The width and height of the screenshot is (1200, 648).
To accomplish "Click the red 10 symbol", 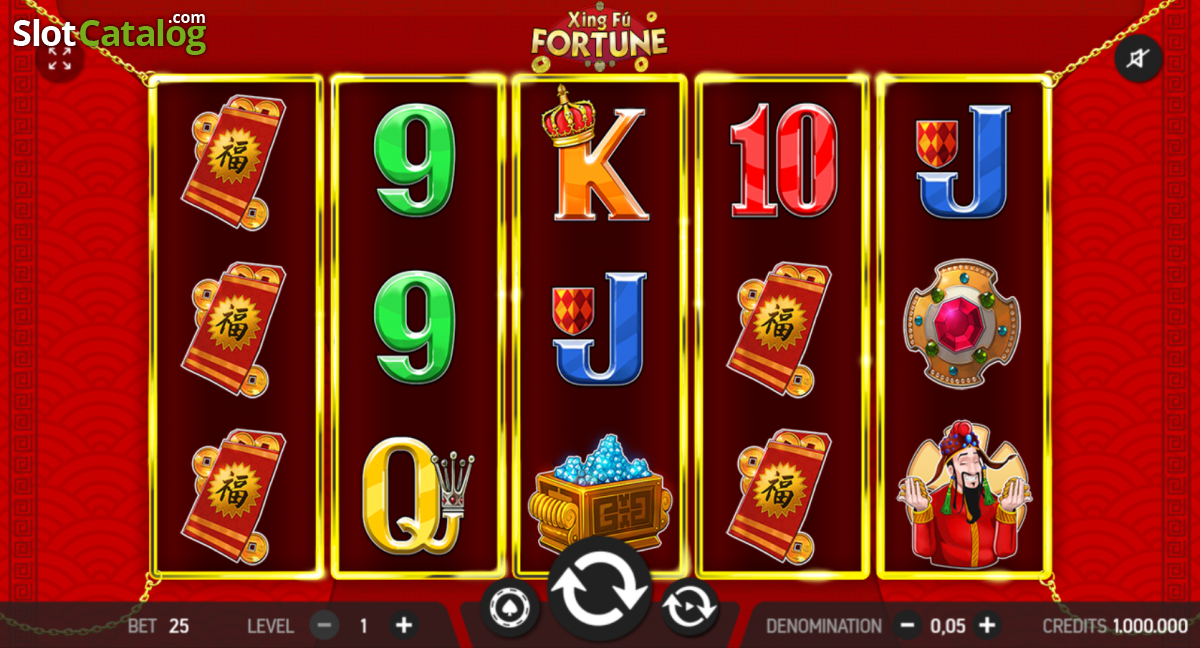I will pyautogui.click(x=783, y=160).
